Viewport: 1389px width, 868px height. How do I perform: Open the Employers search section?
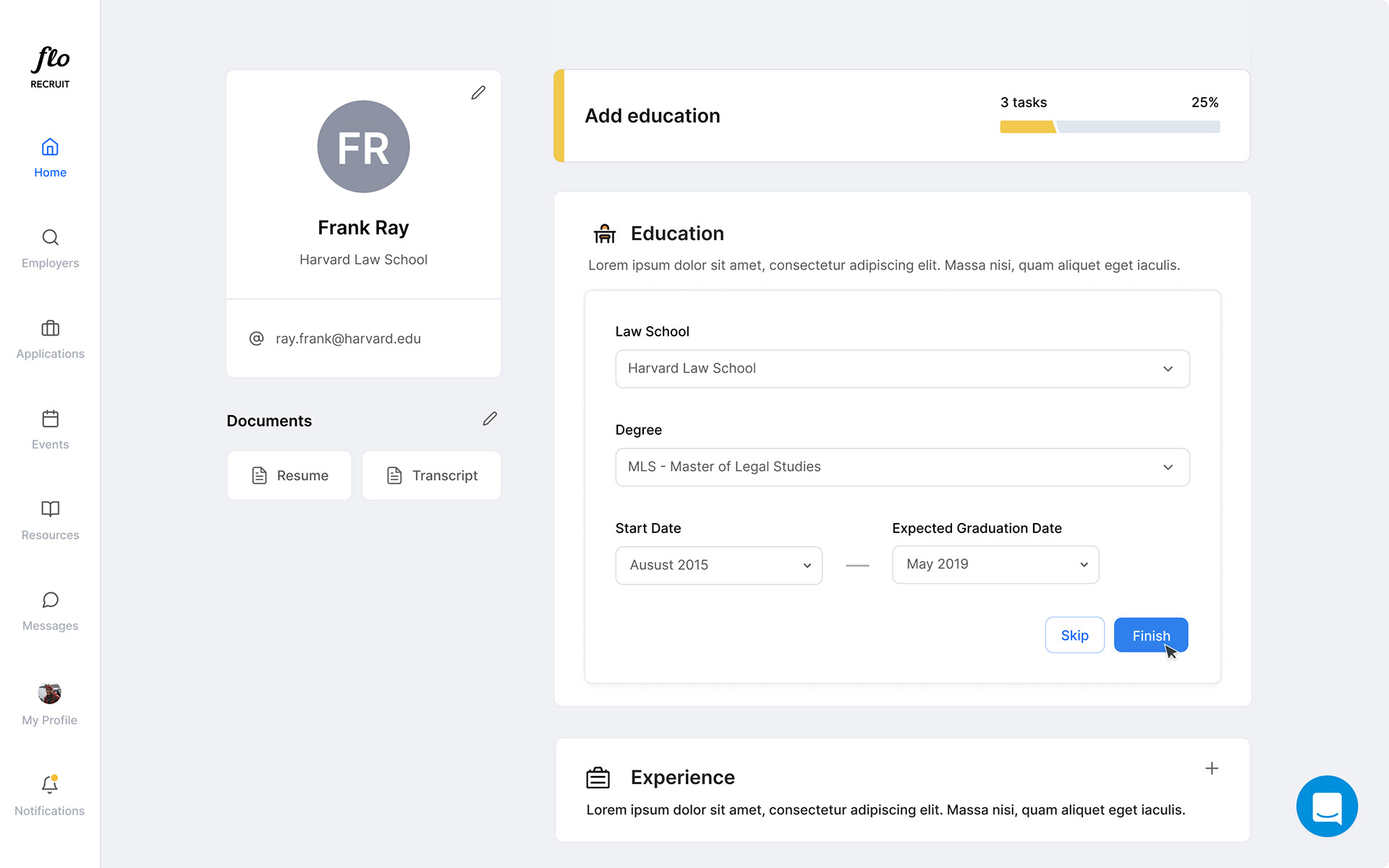point(50,249)
